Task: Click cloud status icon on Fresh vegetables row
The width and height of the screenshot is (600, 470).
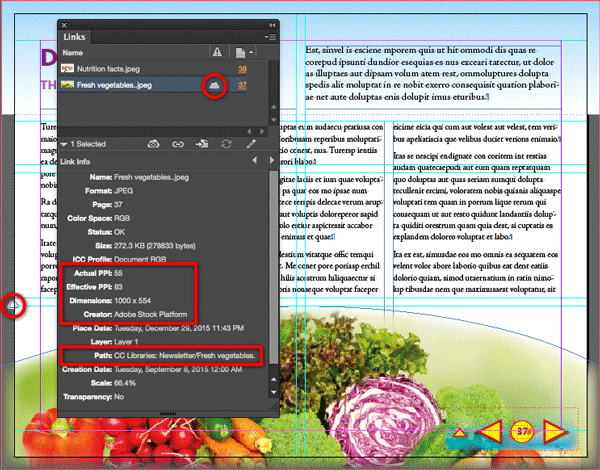Action: pos(214,85)
